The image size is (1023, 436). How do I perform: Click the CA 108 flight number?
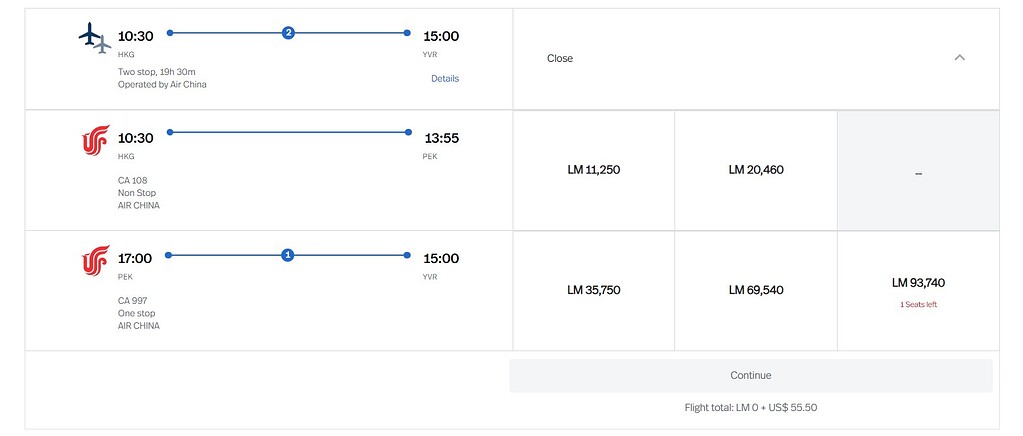[133, 180]
